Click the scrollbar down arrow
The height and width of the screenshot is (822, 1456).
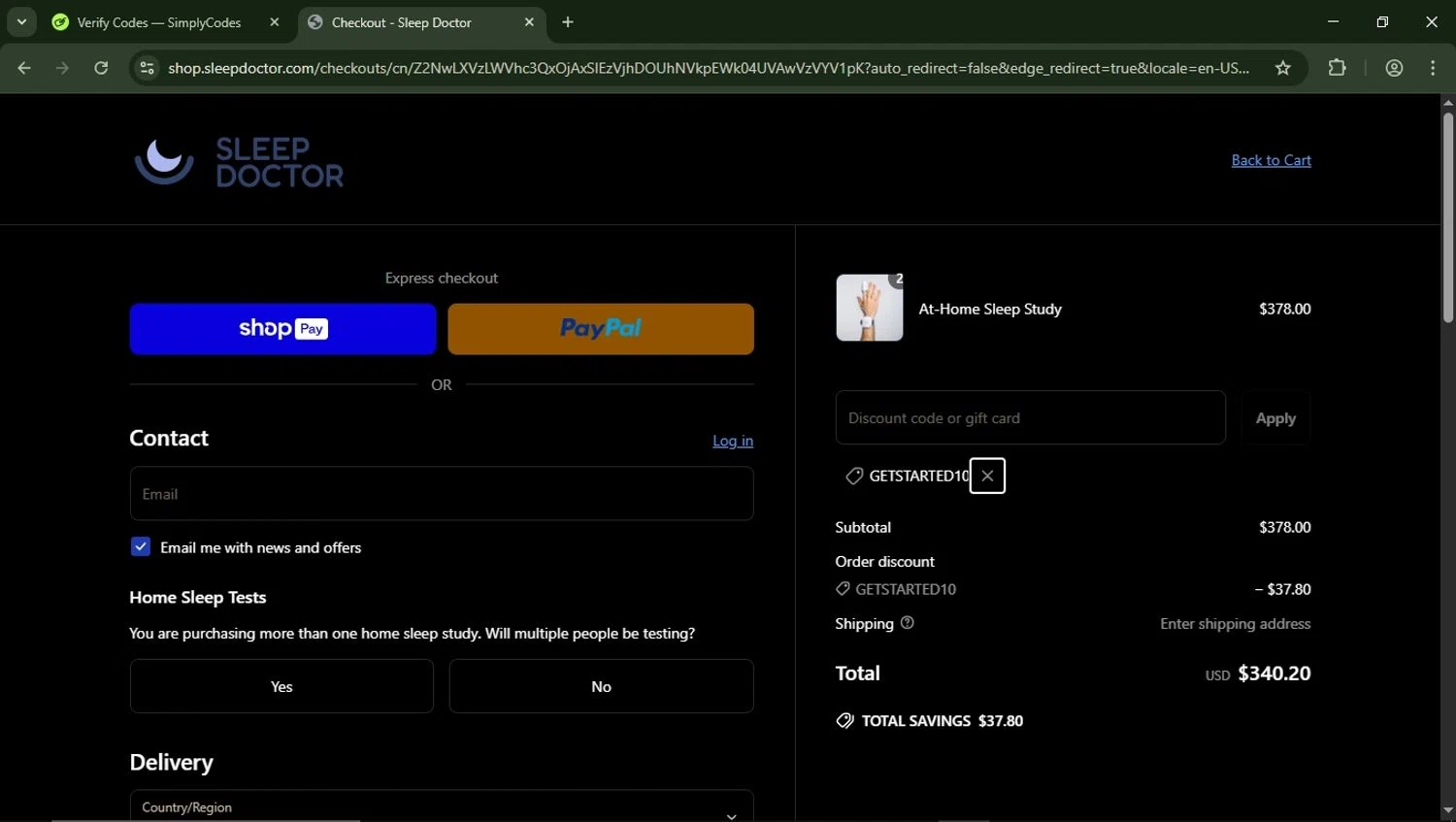coord(1447,811)
